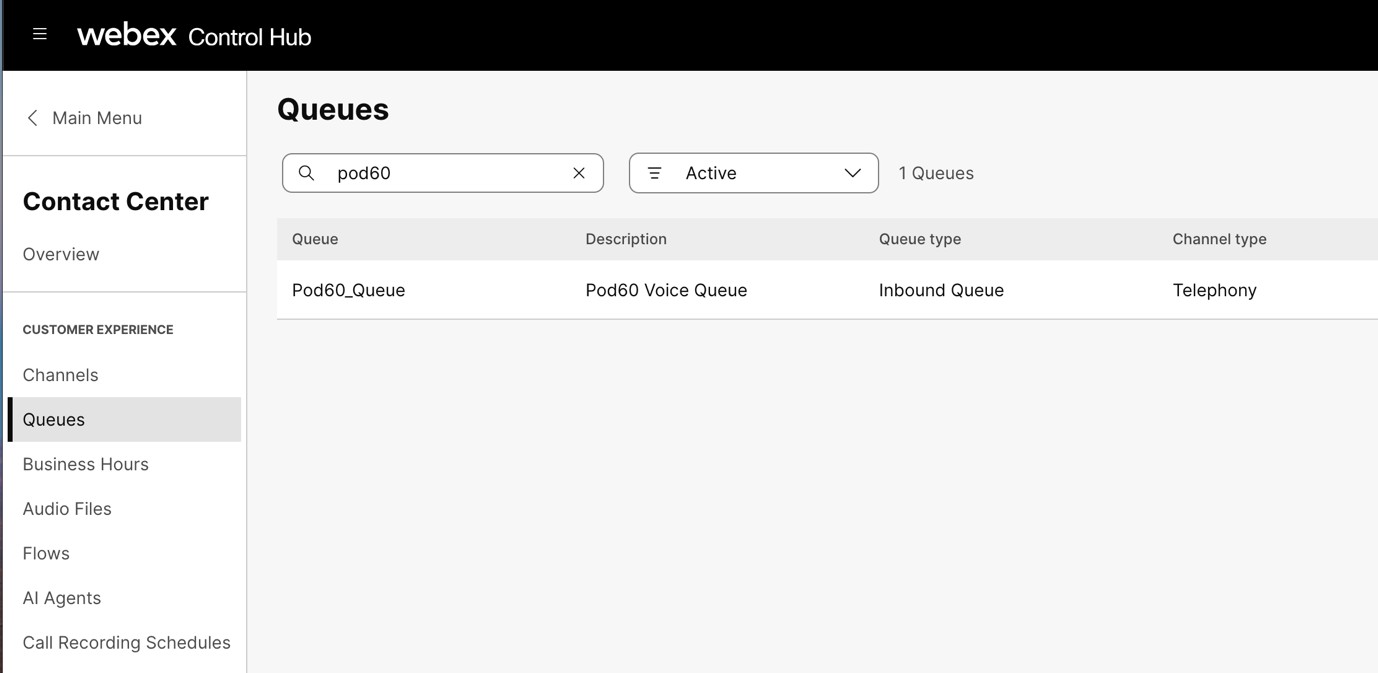Open AI Agents section

(62, 598)
